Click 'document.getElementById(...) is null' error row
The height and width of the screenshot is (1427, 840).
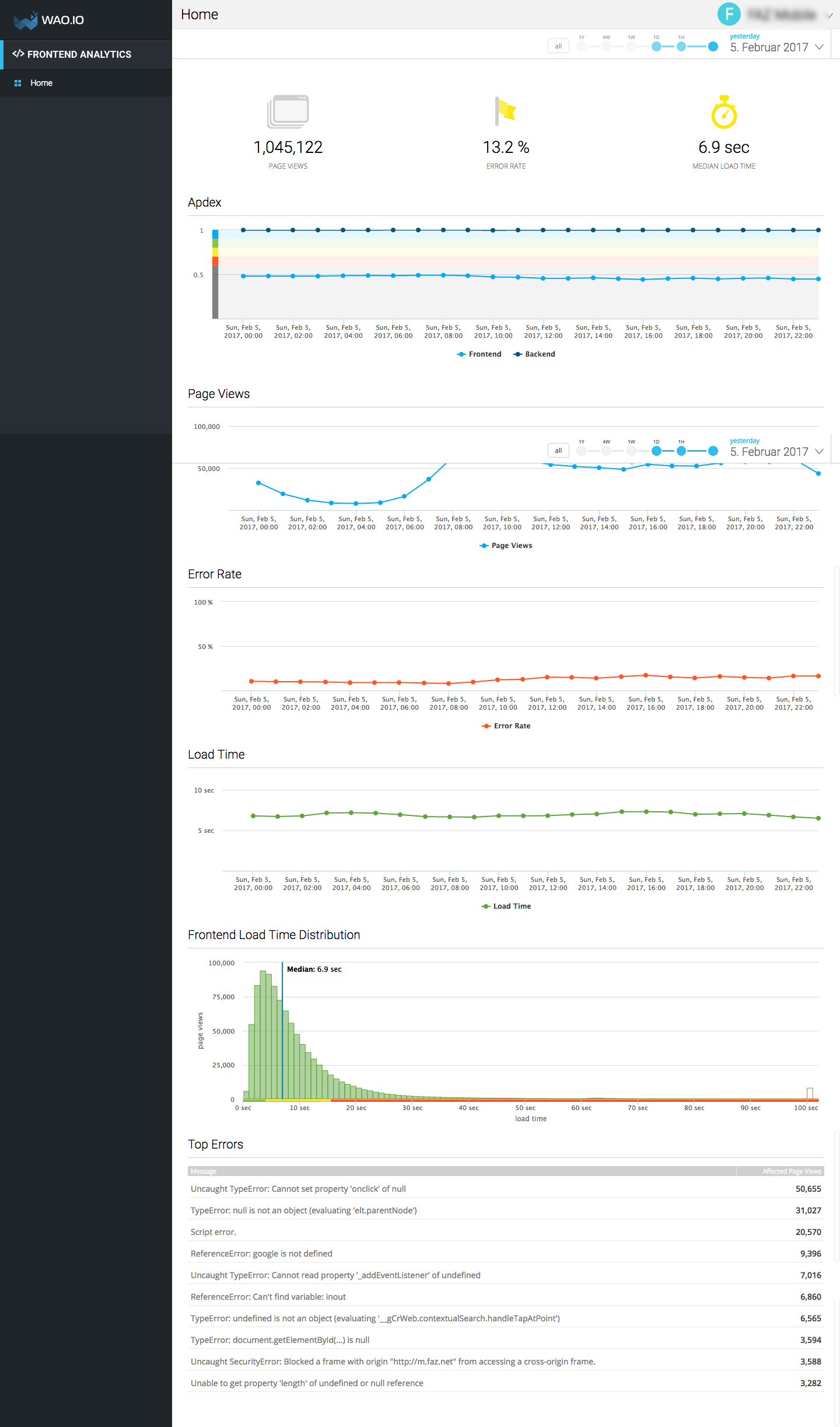point(506,1340)
